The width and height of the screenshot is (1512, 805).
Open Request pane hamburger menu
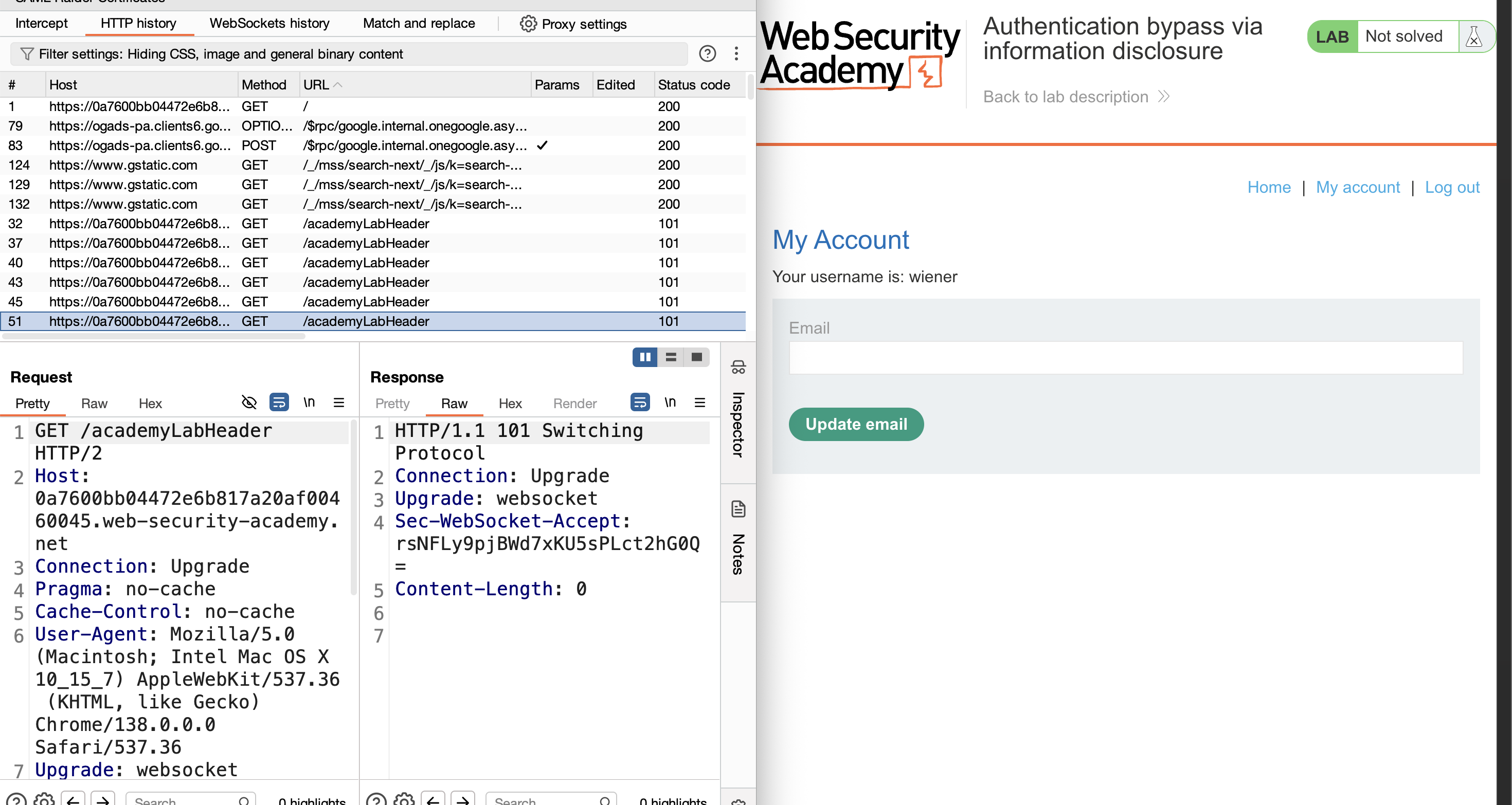[339, 402]
